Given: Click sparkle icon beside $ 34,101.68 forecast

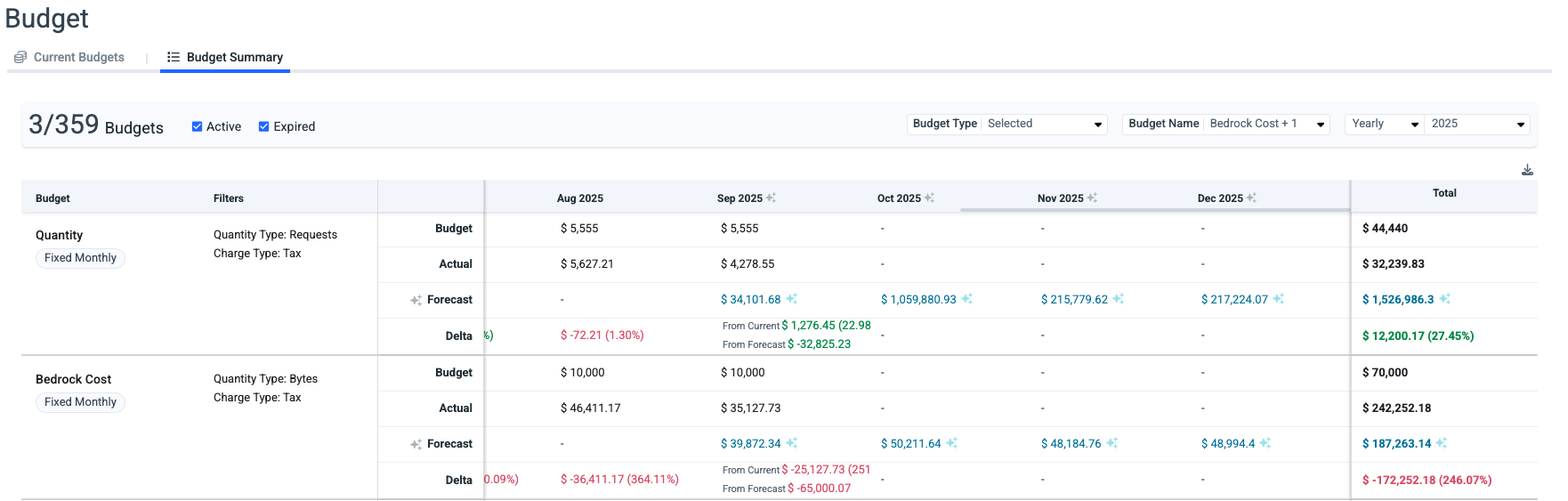Looking at the screenshot, I should click(791, 299).
